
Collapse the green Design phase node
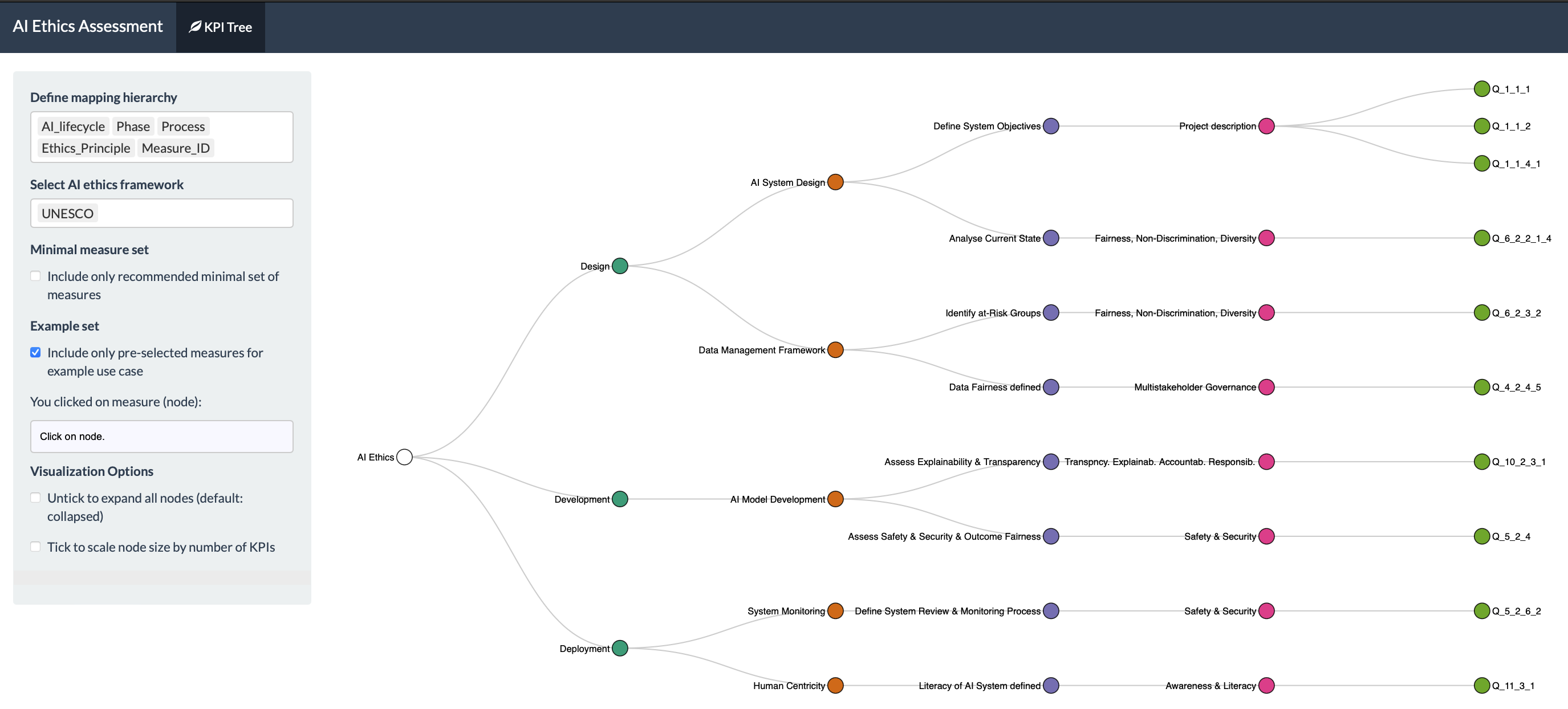click(620, 266)
